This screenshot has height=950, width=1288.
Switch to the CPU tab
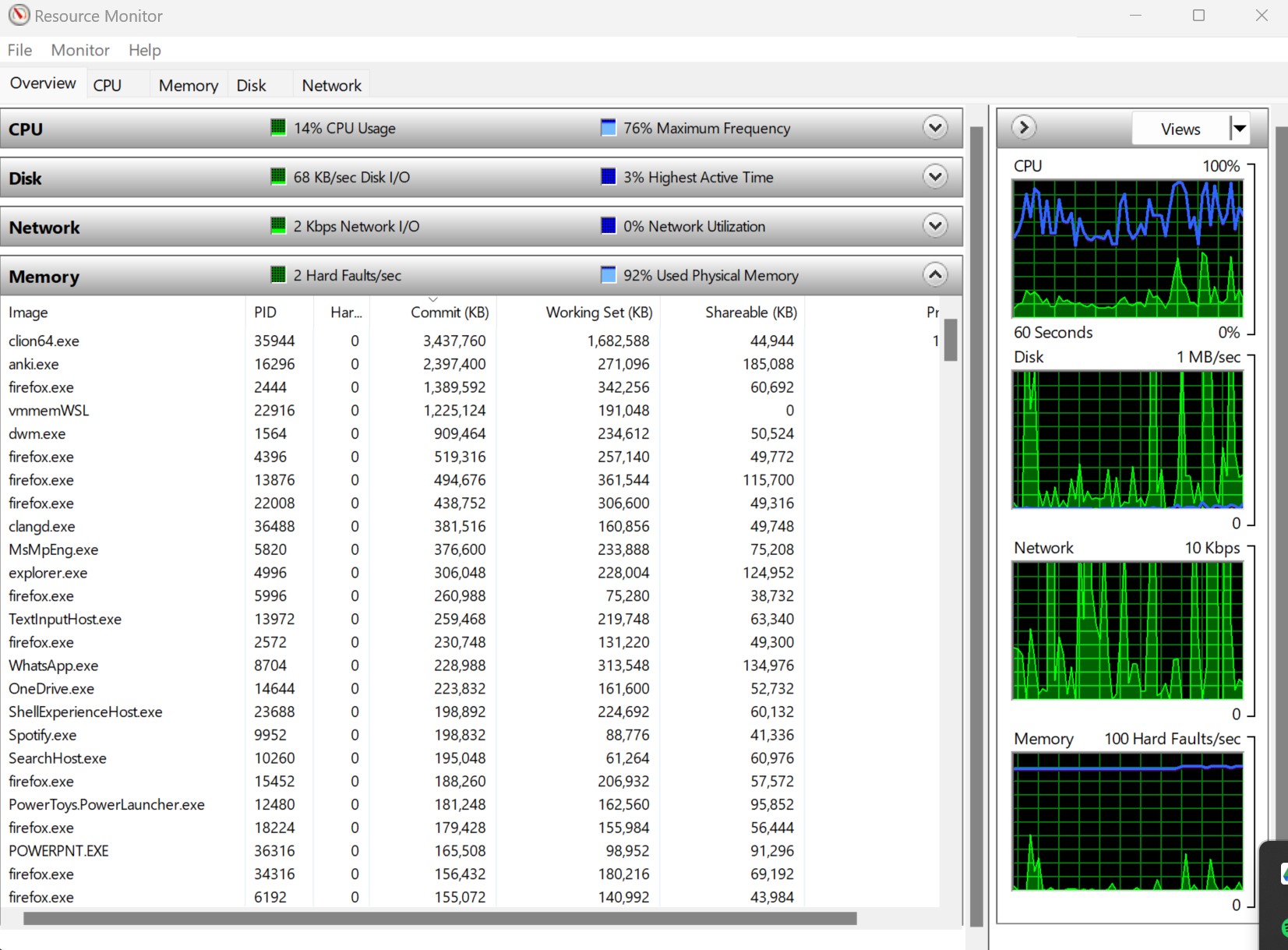click(x=108, y=85)
